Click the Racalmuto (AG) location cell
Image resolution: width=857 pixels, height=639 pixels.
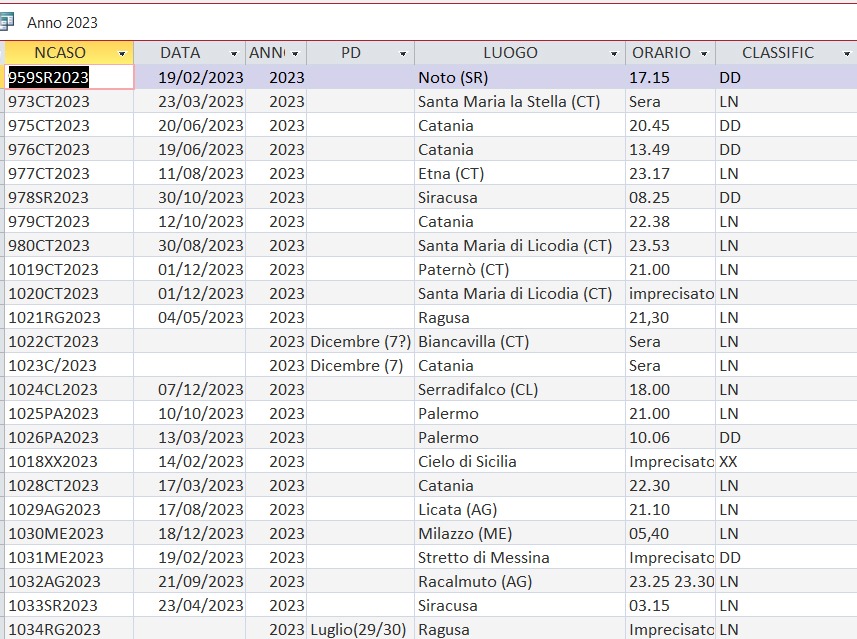click(x=520, y=582)
